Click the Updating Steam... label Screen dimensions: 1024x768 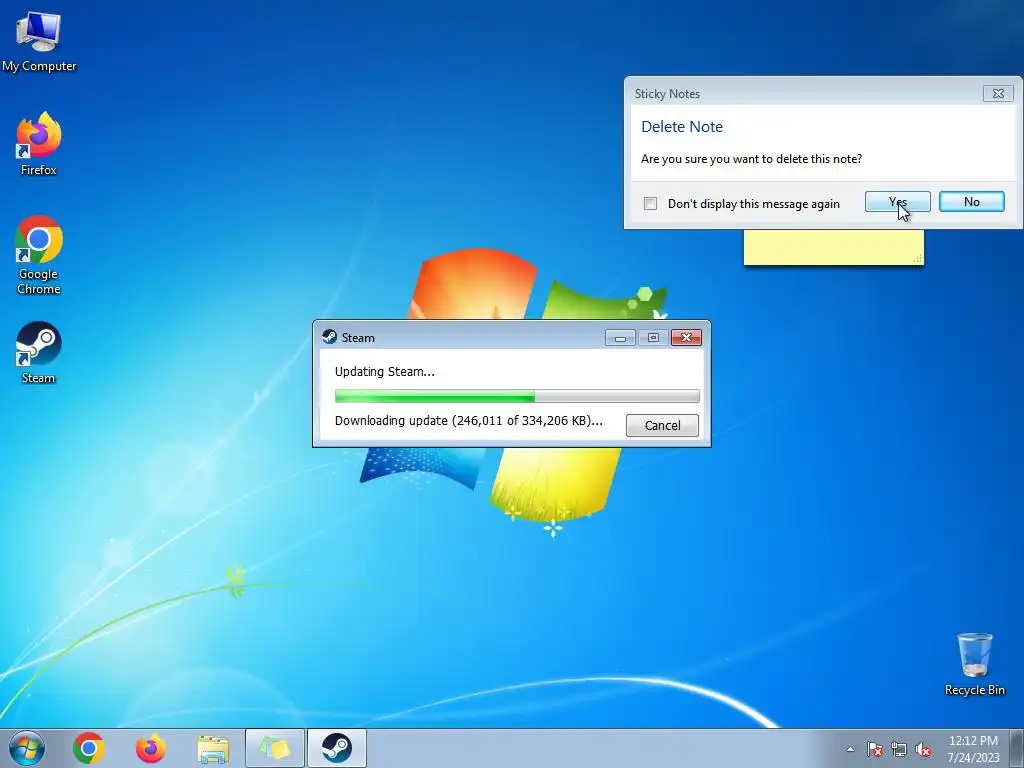point(385,372)
